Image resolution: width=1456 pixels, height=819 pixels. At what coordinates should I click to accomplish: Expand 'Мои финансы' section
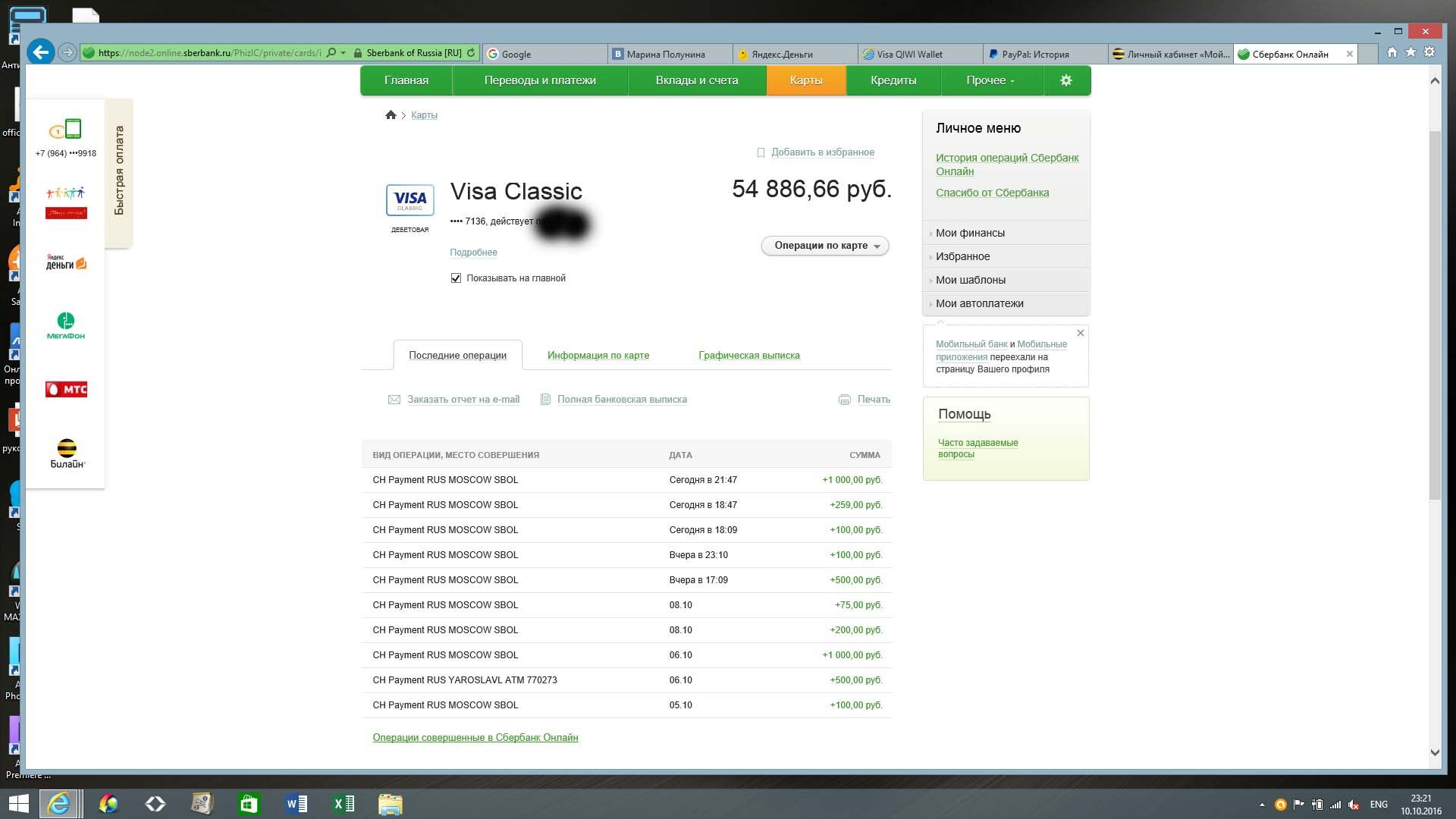tap(1006, 233)
